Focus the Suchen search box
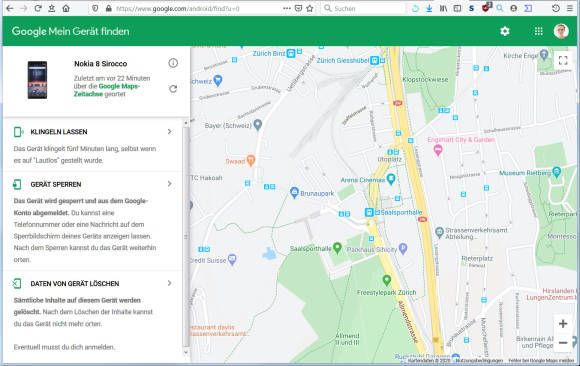Image resolution: width=580 pixels, height=366 pixels. tap(362, 9)
